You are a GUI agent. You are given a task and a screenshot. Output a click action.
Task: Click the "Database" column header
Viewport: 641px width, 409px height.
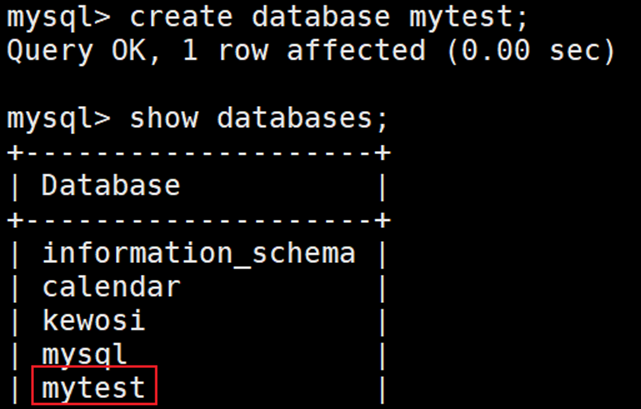pyautogui.click(x=111, y=186)
